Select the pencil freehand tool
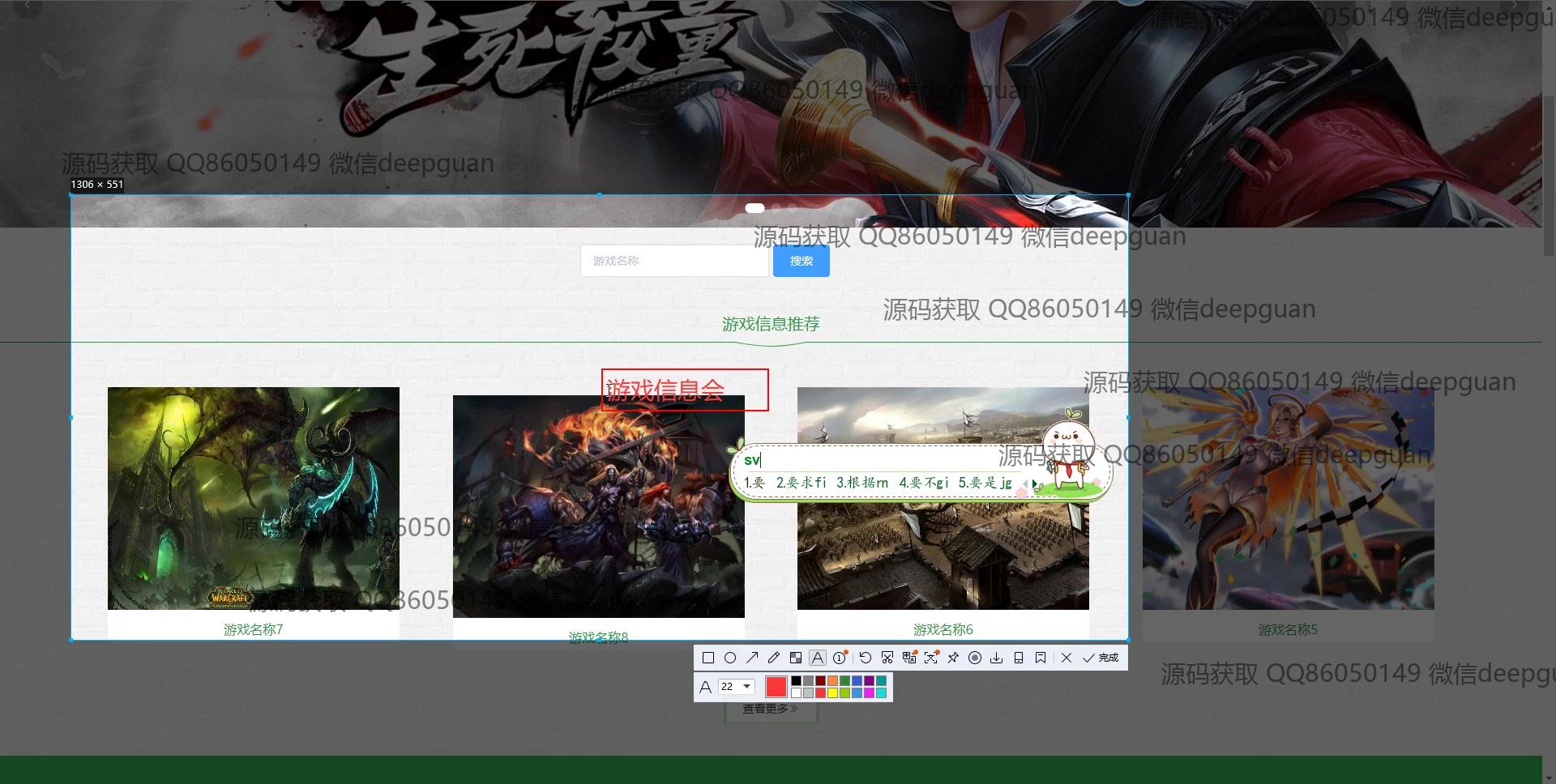Viewport: 1556px width, 784px height. click(x=774, y=658)
